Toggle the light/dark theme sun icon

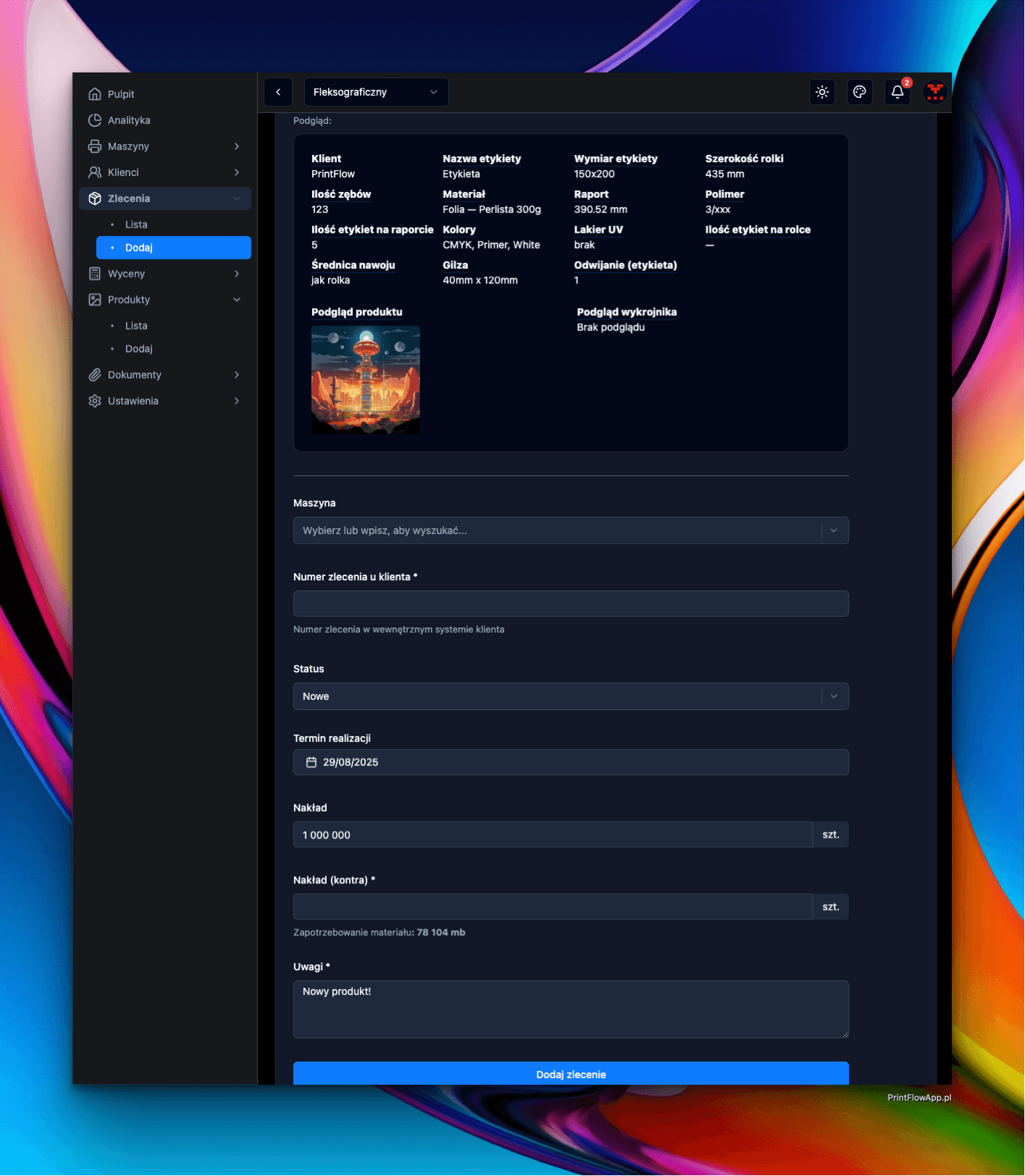pyautogui.click(x=822, y=92)
